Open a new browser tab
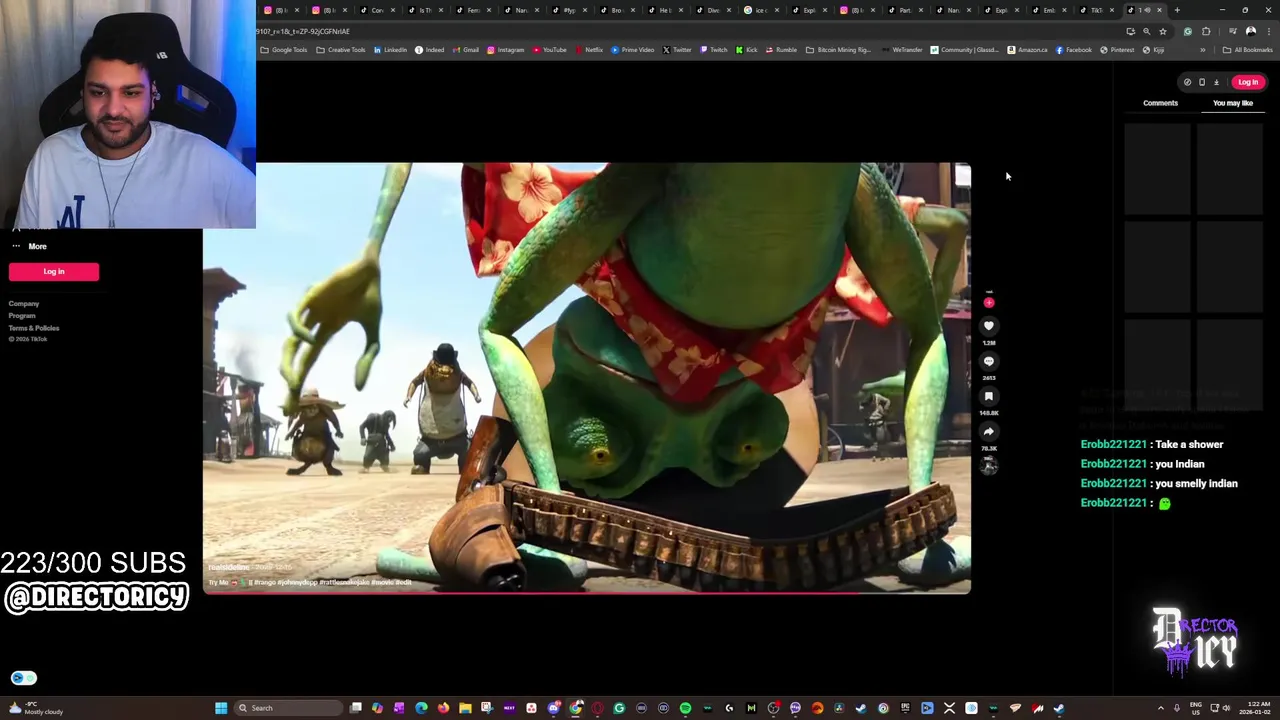1280x720 pixels. click(x=1177, y=10)
